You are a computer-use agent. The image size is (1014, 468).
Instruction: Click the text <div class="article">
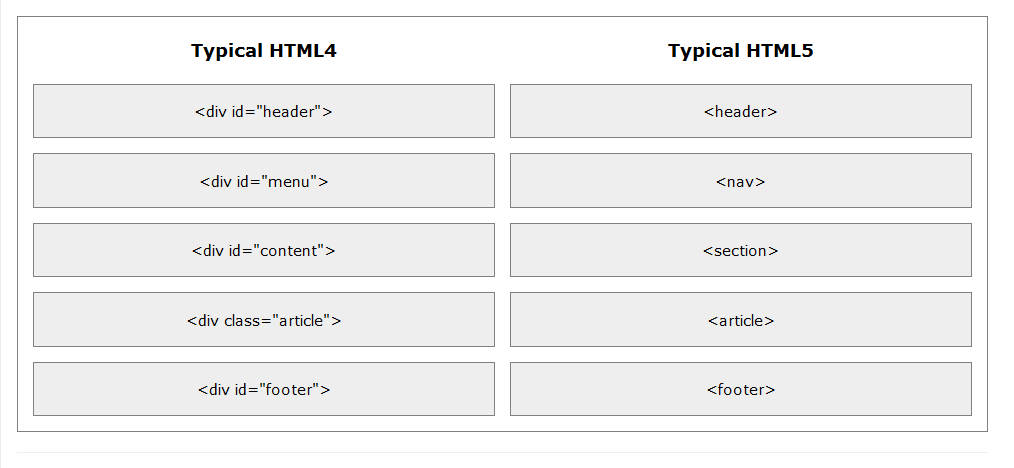[264, 320]
